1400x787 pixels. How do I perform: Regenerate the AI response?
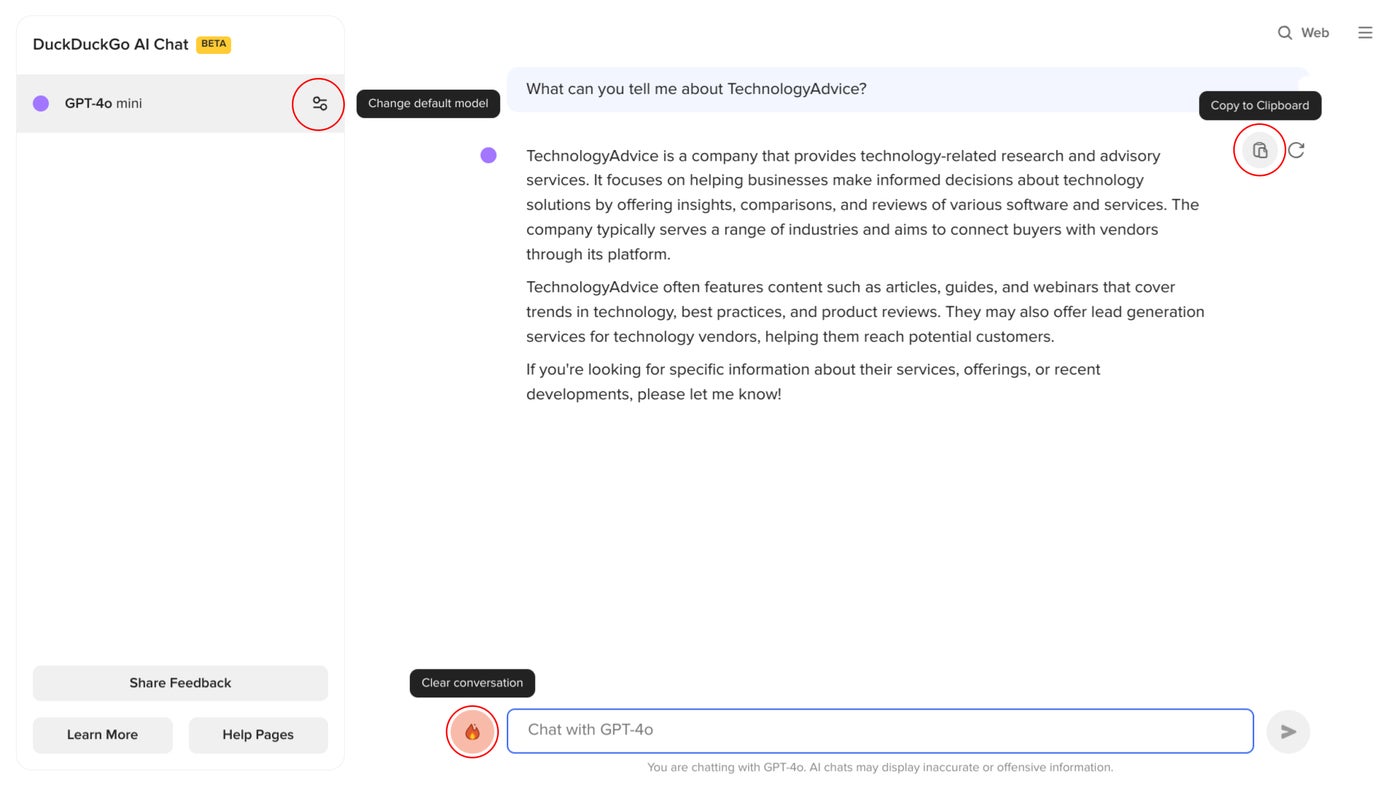click(1296, 150)
